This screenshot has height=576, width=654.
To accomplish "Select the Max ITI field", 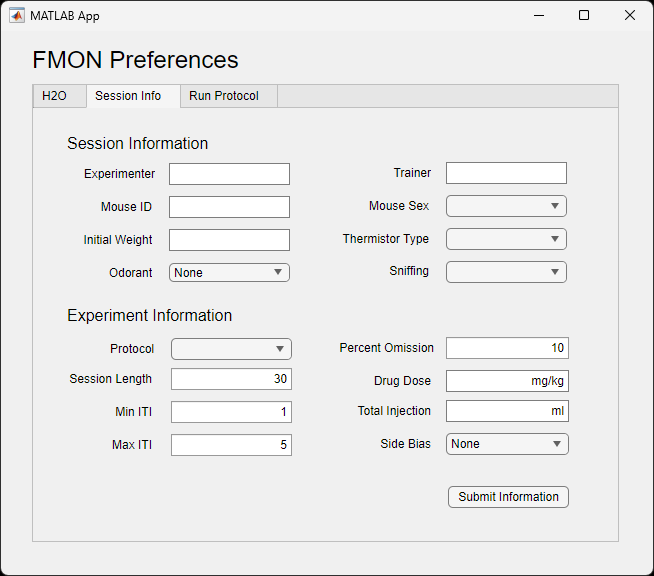I will pos(231,445).
